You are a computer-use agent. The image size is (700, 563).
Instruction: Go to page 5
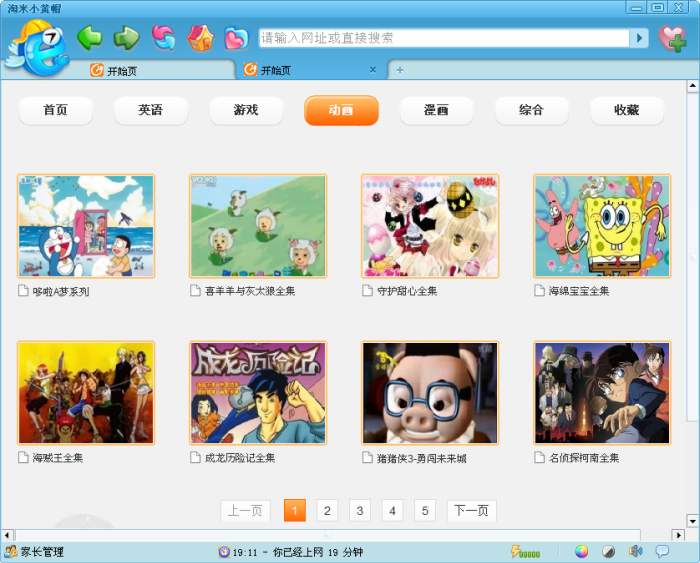point(425,510)
